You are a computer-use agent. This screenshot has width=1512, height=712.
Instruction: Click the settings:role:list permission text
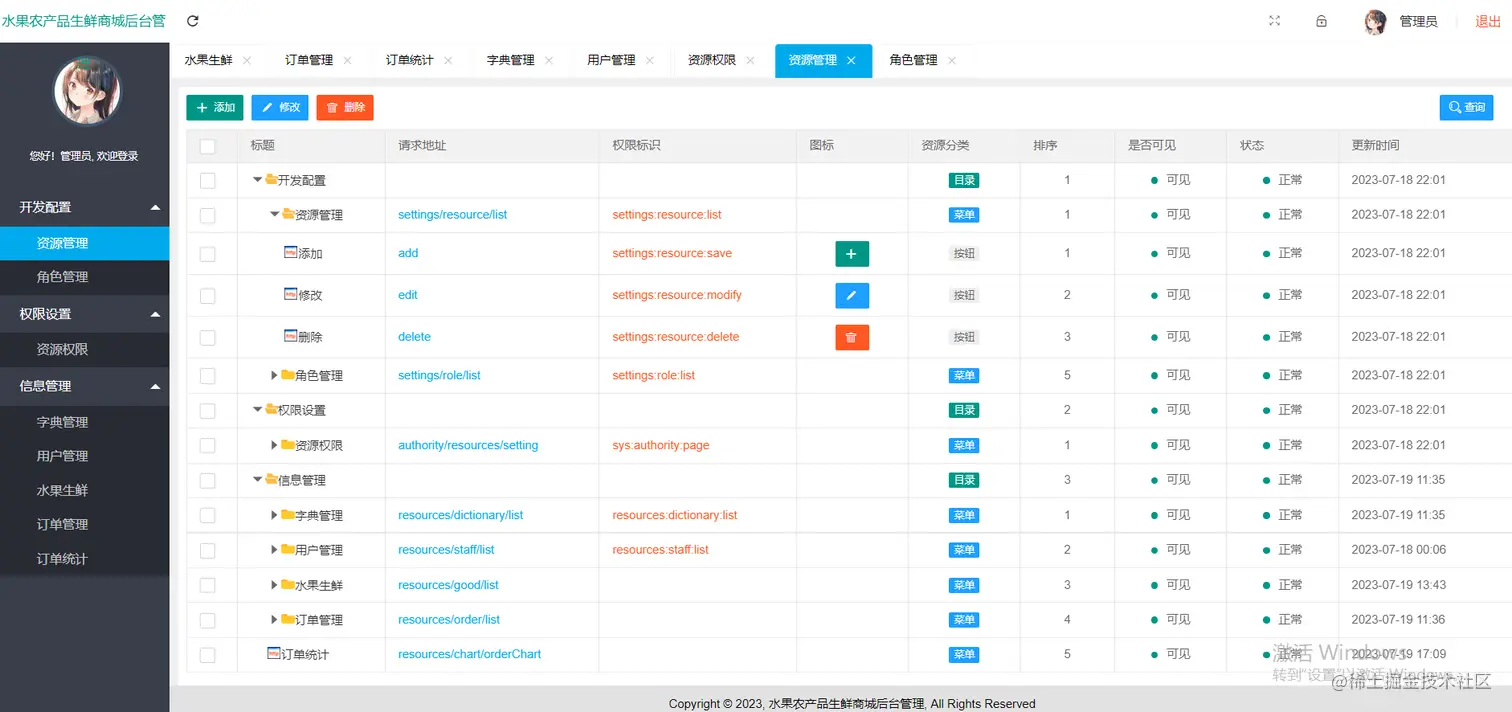(x=654, y=376)
